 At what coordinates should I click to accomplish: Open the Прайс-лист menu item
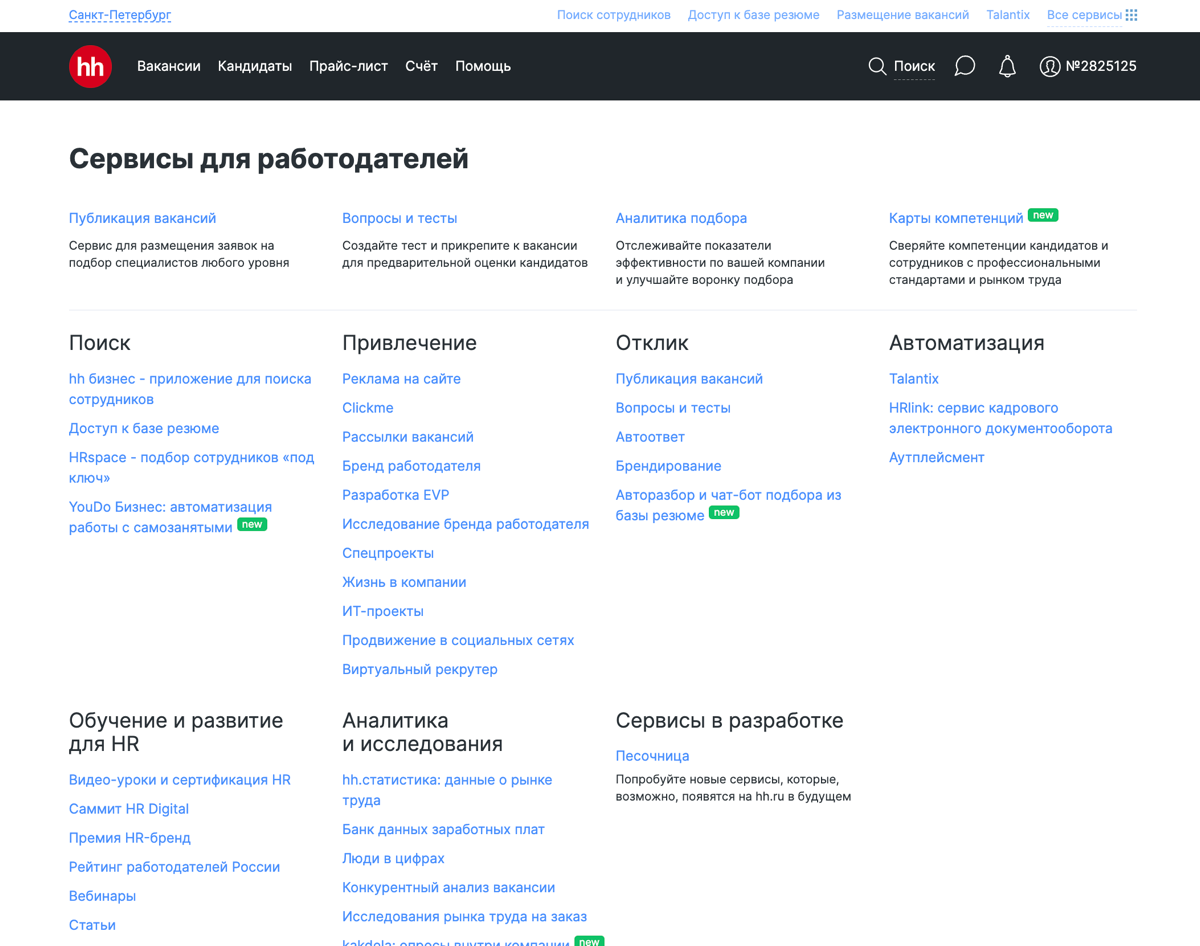click(x=349, y=66)
